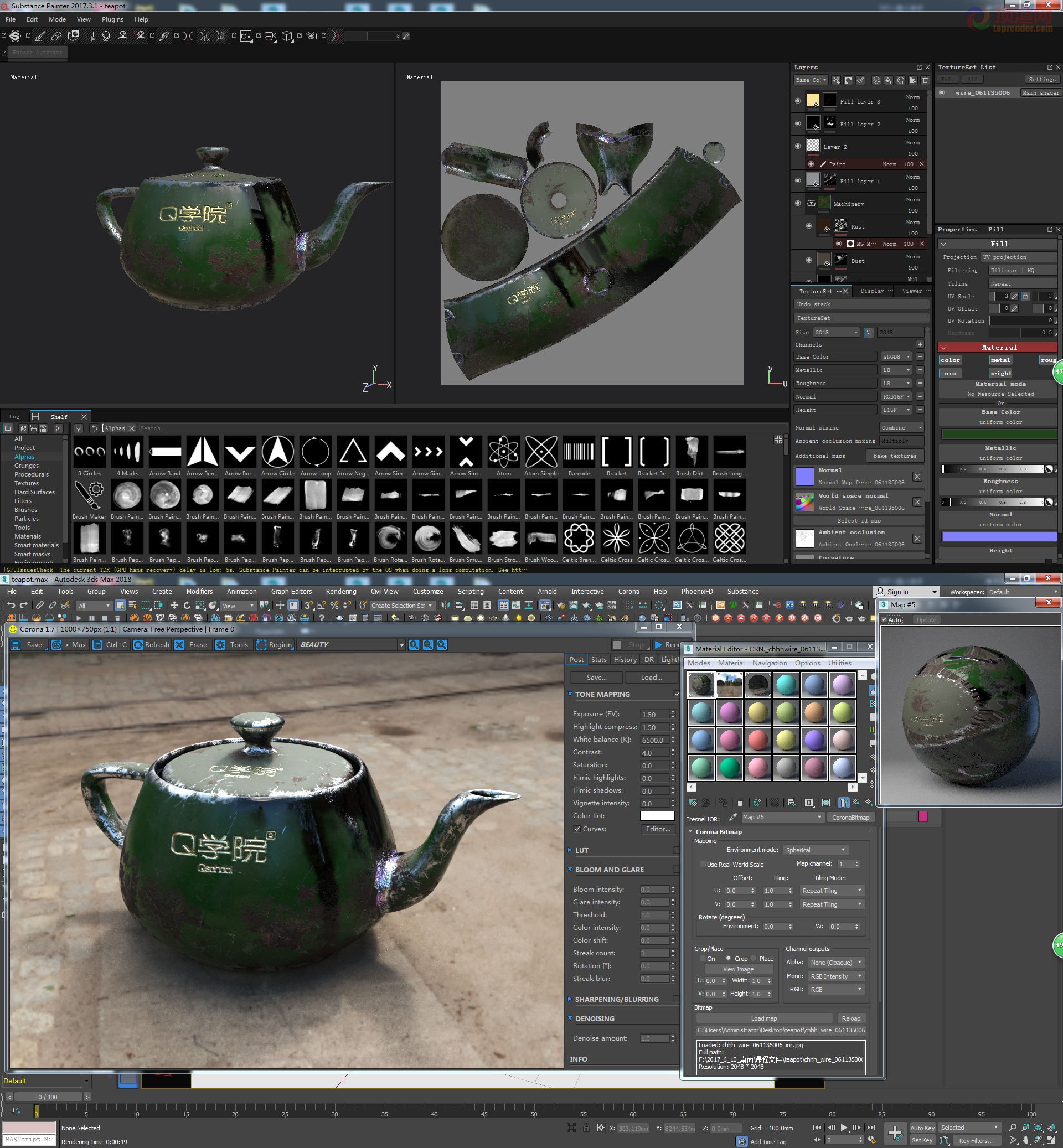This screenshot has width=1063, height=1148.
Task: Select the Smudge tool in Substance Painter
Action: point(106,36)
